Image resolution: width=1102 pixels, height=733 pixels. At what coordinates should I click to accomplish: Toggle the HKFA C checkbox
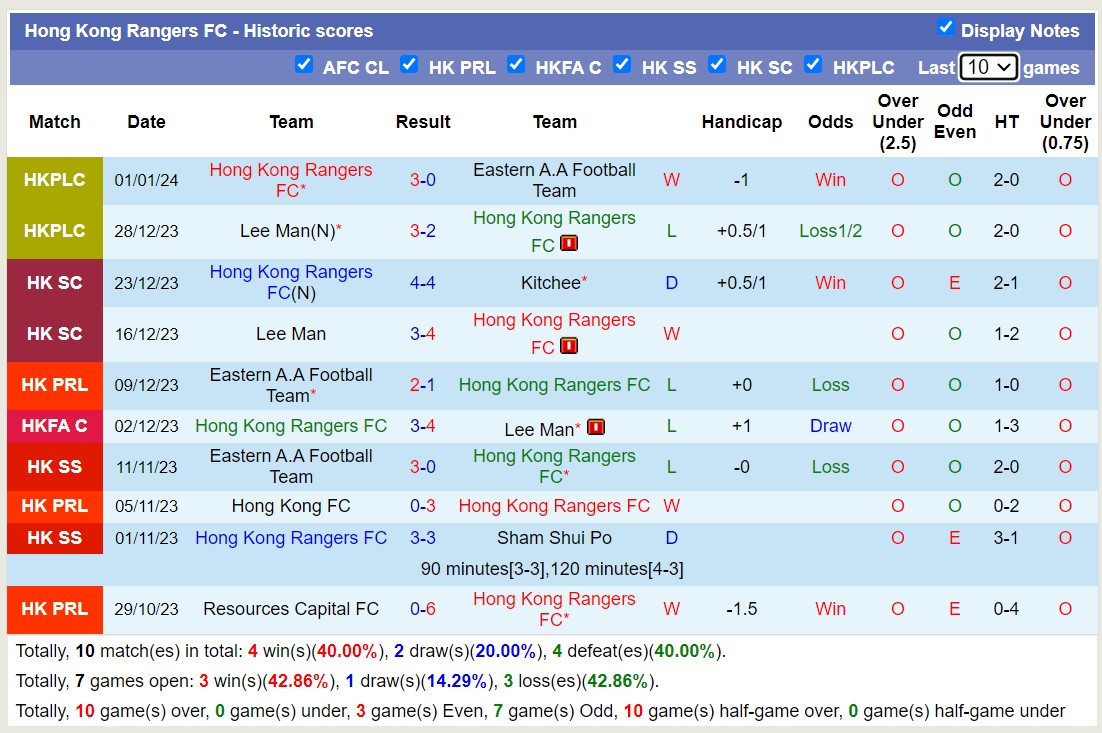pyautogui.click(x=516, y=65)
